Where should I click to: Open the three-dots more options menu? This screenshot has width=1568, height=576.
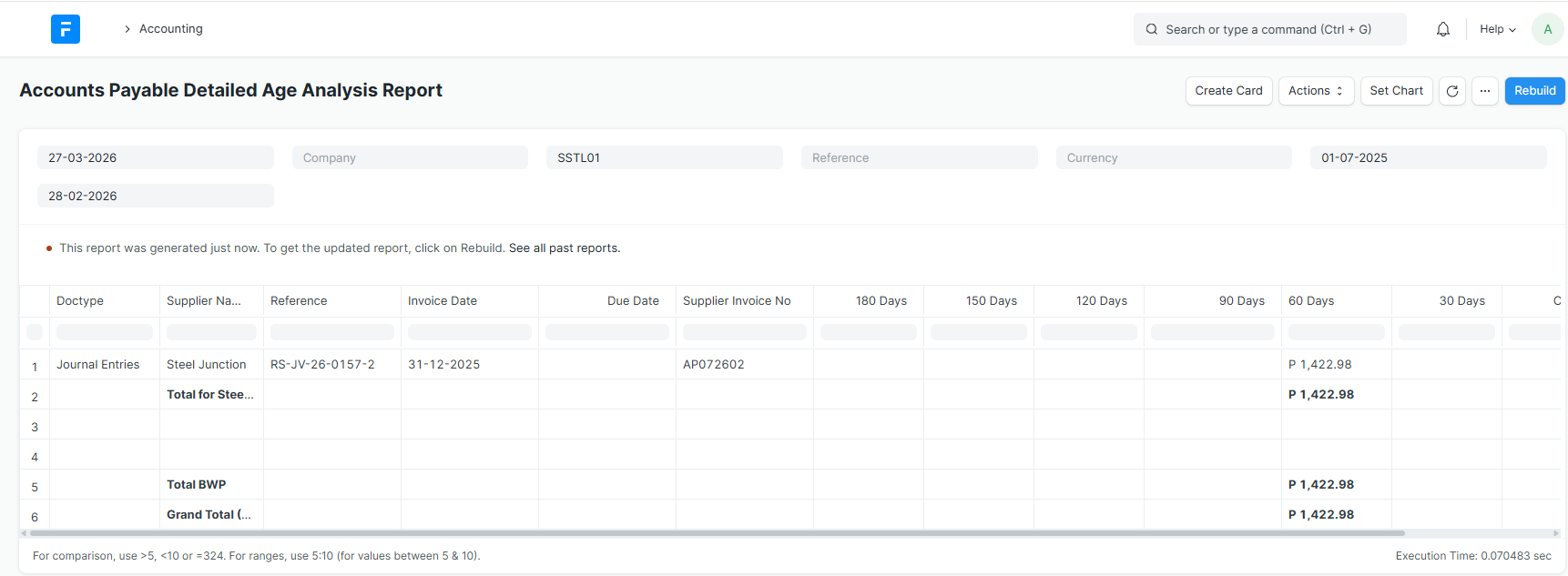[x=1485, y=91]
